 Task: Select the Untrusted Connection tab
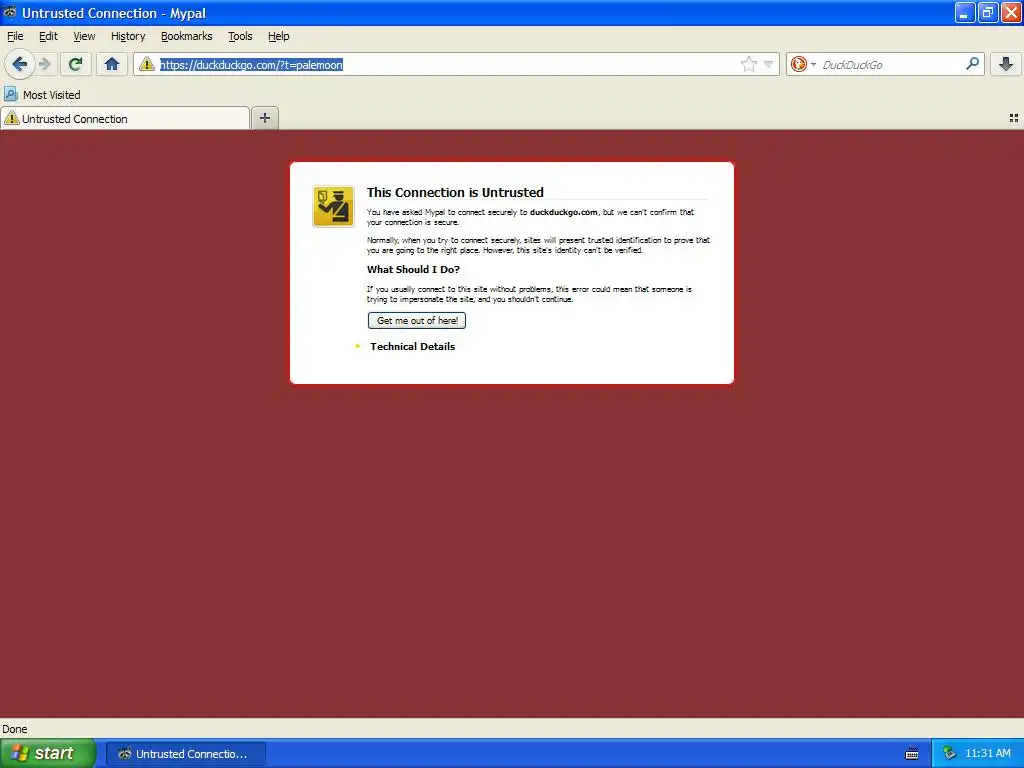click(x=125, y=118)
